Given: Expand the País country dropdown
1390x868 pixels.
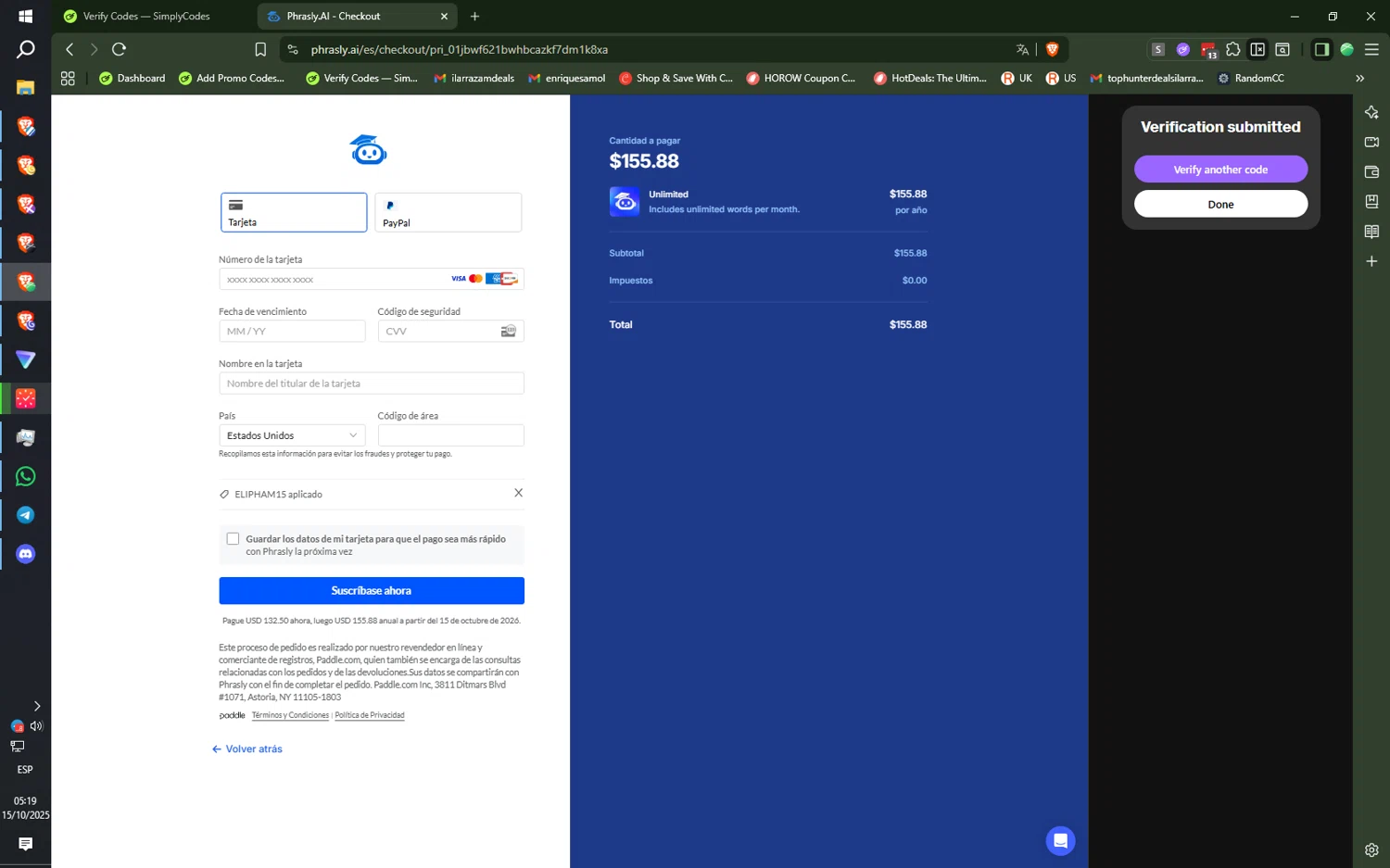Looking at the screenshot, I should (292, 435).
